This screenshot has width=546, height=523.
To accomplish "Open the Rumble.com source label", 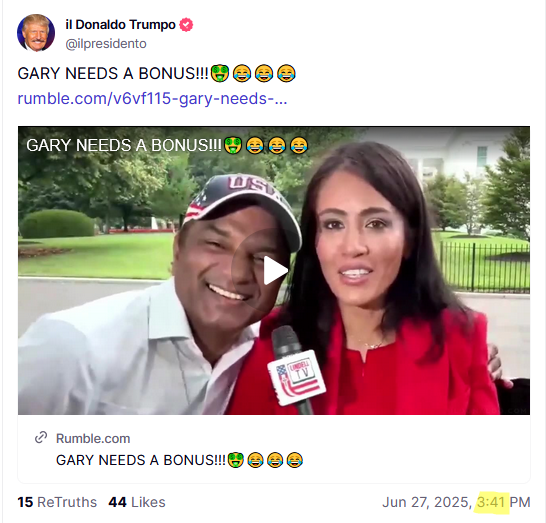I will point(93,438).
